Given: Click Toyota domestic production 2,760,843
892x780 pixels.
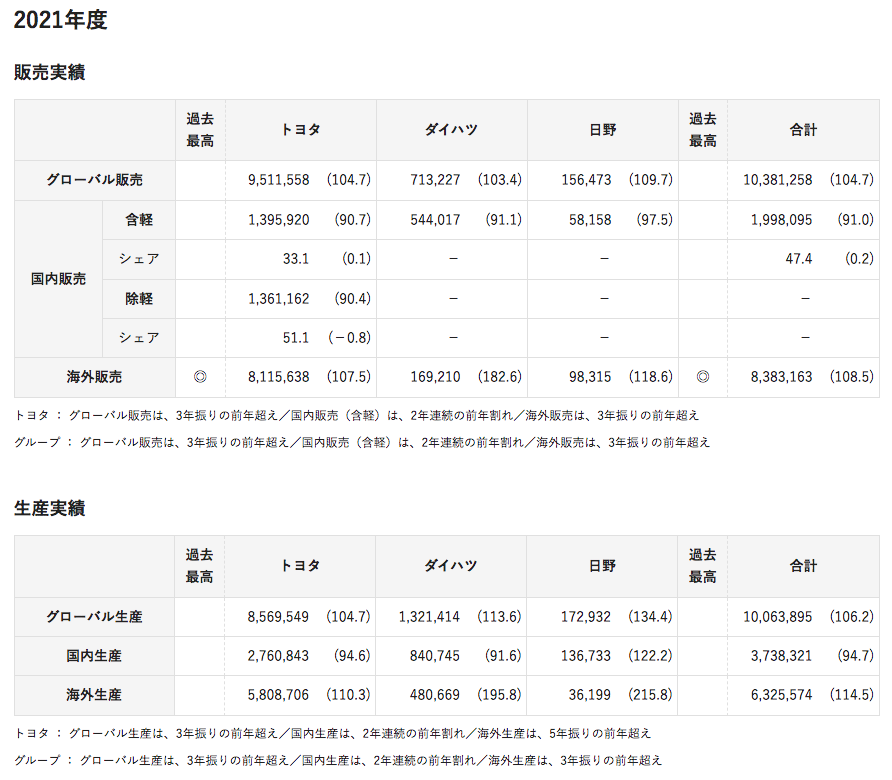Looking at the screenshot, I should tap(278, 656).
